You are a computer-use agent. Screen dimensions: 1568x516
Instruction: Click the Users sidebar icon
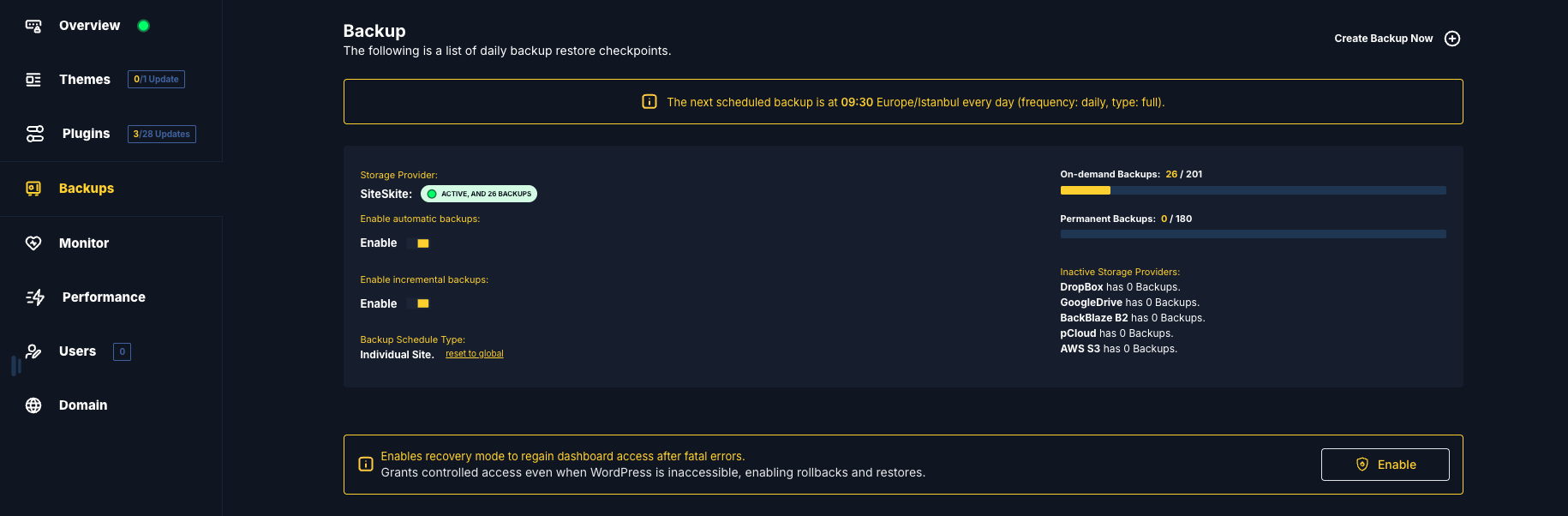pyautogui.click(x=33, y=351)
